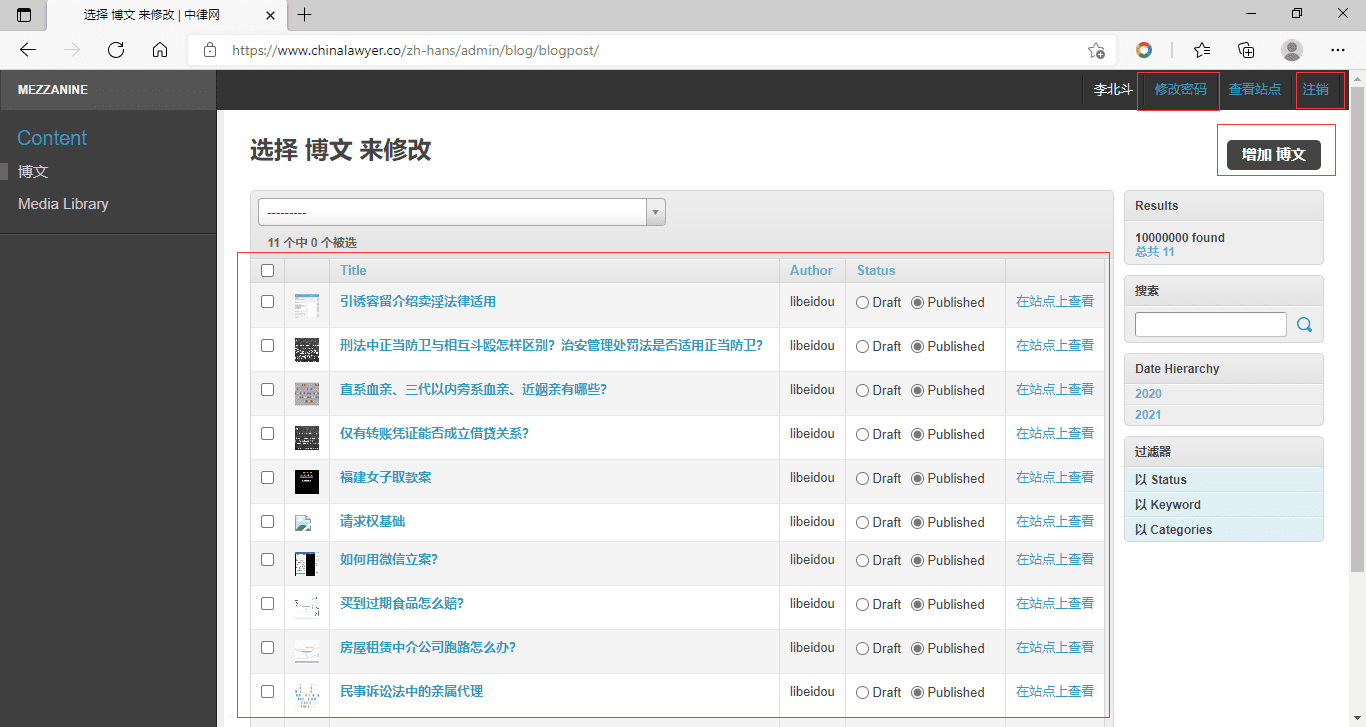Open thumbnail of 如何用微信立案 post
The height and width of the screenshot is (727, 1366).
point(306,564)
